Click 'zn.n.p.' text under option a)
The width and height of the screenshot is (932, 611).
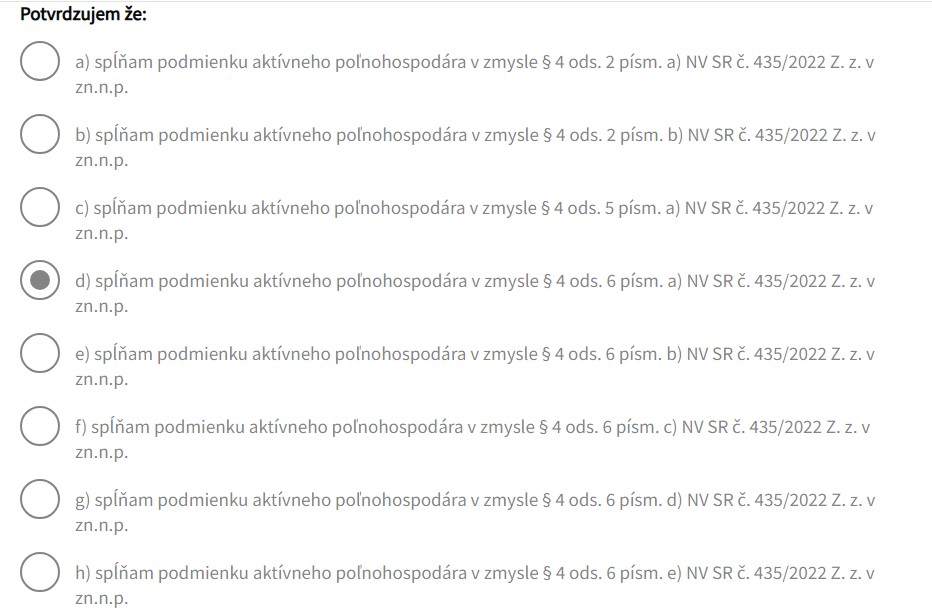[102, 88]
